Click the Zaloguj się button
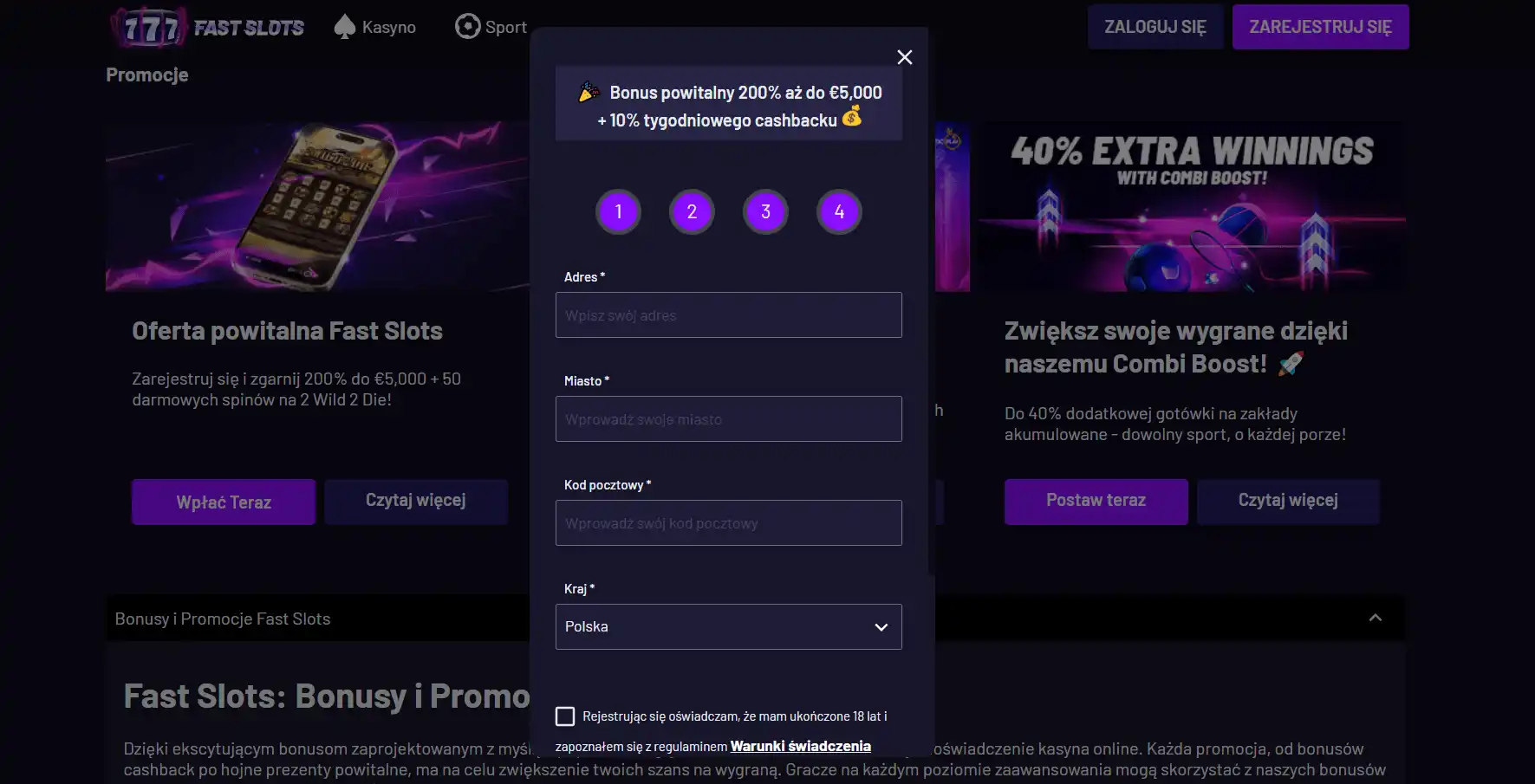 tap(1155, 27)
